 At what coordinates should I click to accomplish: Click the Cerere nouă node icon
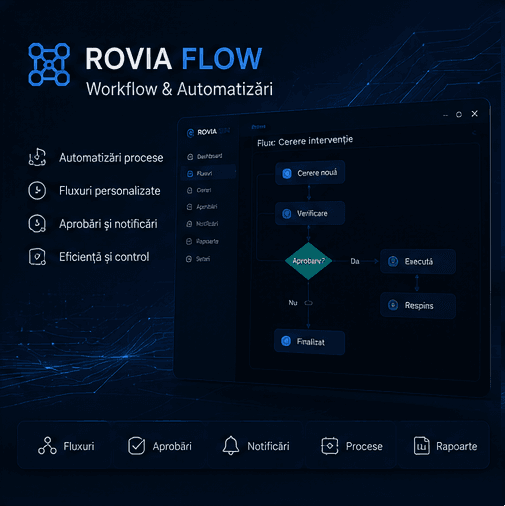tap(287, 173)
